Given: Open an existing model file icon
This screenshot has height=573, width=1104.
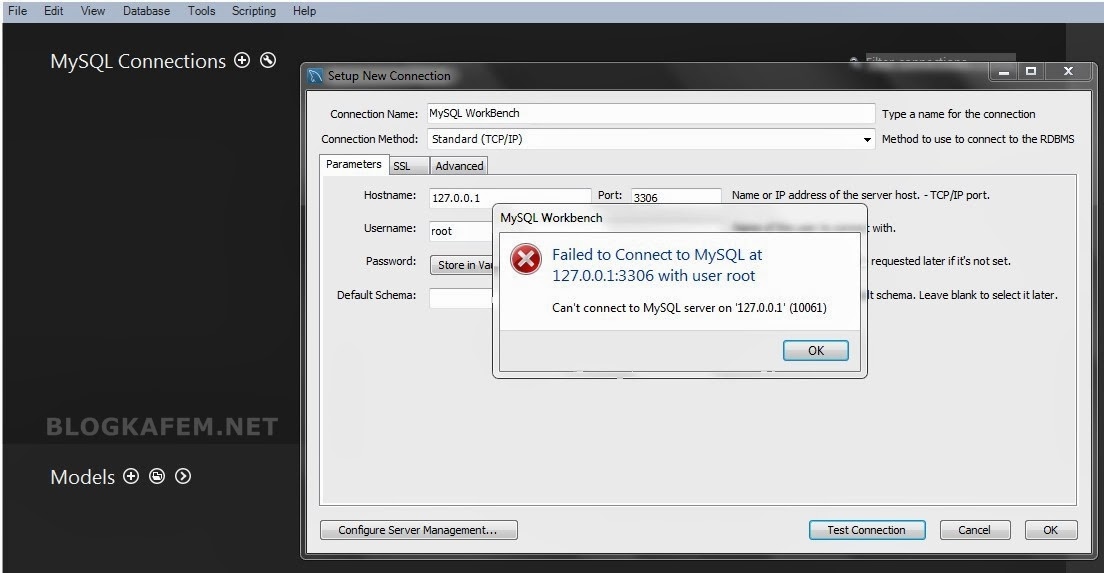Looking at the screenshot, I should [157, 477].
